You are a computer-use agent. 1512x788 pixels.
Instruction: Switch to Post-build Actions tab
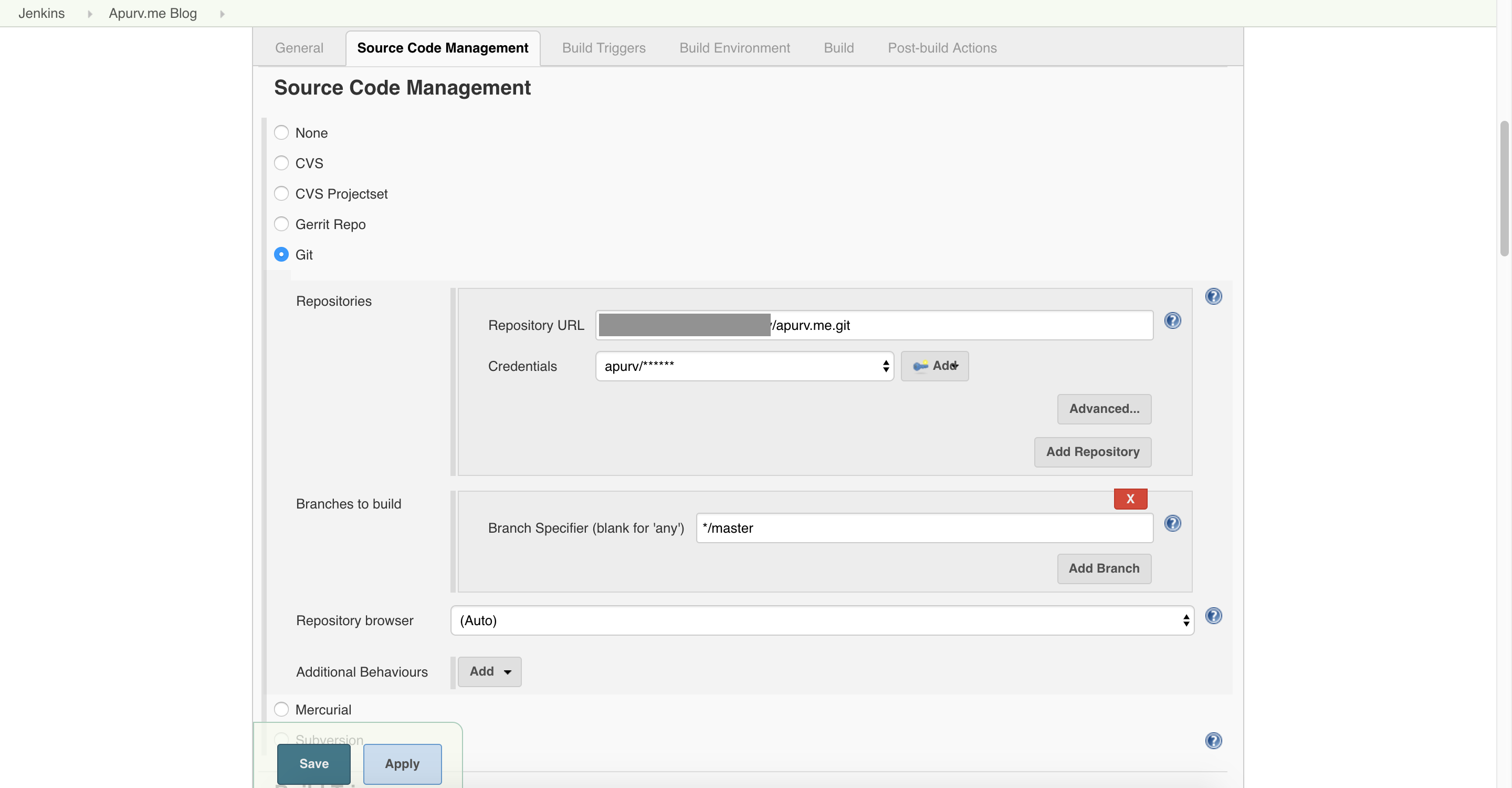coord(941,48)
